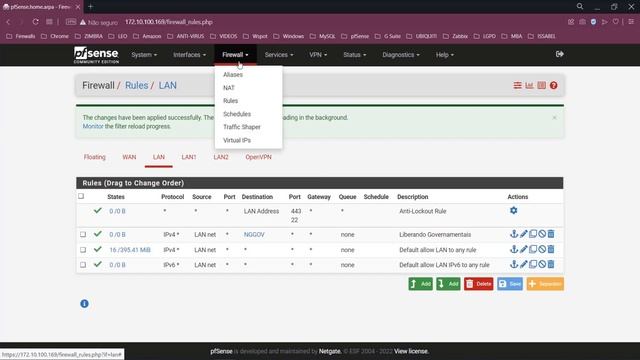This screenshot has height=360, width=640.
Task: Edit the Liberando Governamentais rule with pencil
Action: pos(524,234)
